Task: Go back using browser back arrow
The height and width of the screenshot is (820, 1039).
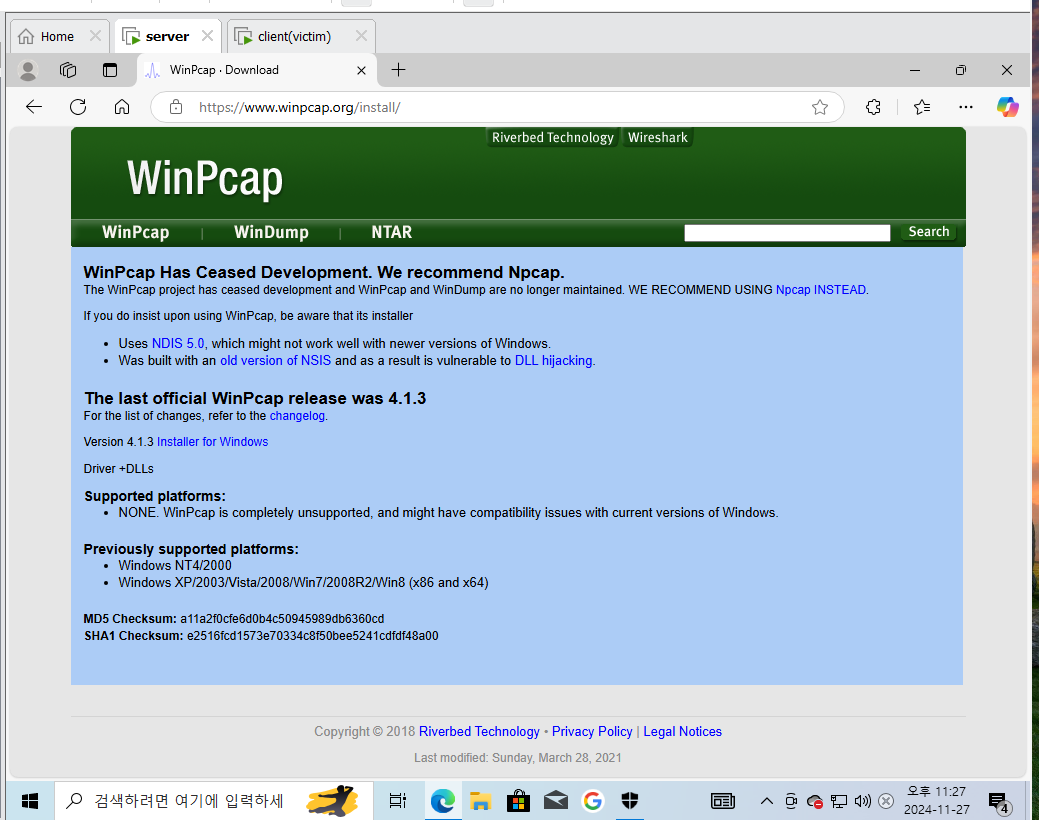Action: [x=34, y=107]
